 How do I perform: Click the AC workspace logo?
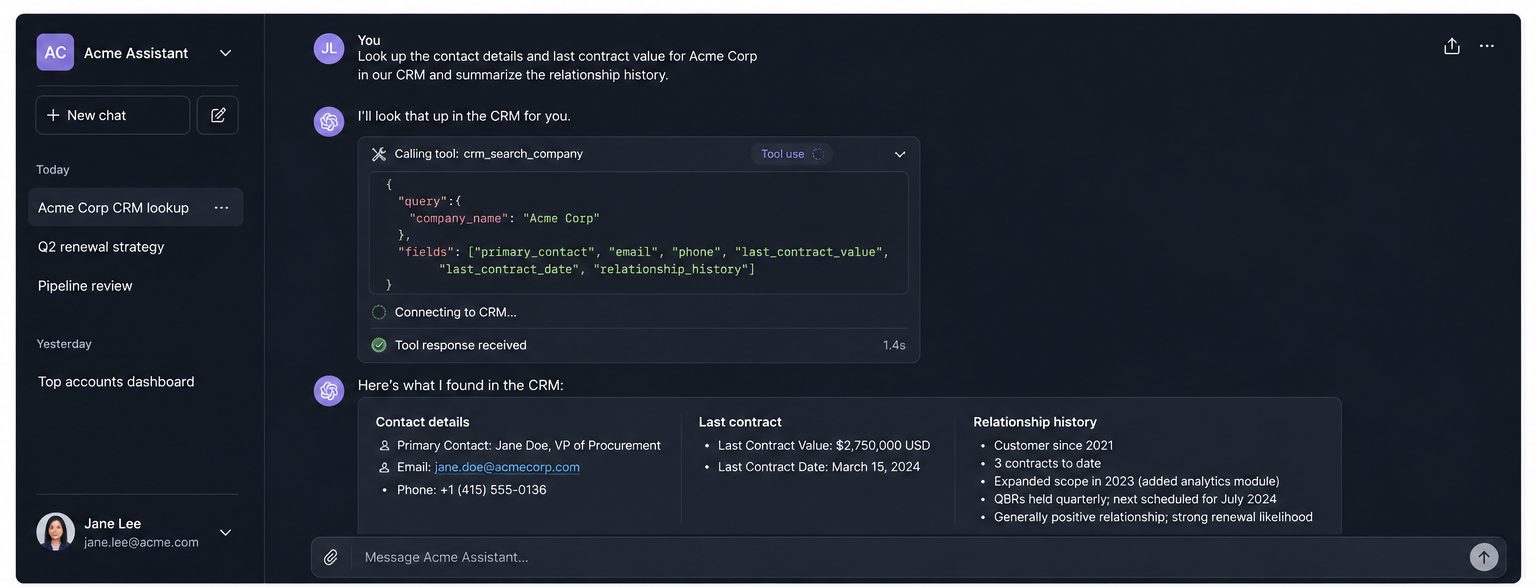click(x=55, y=53)
